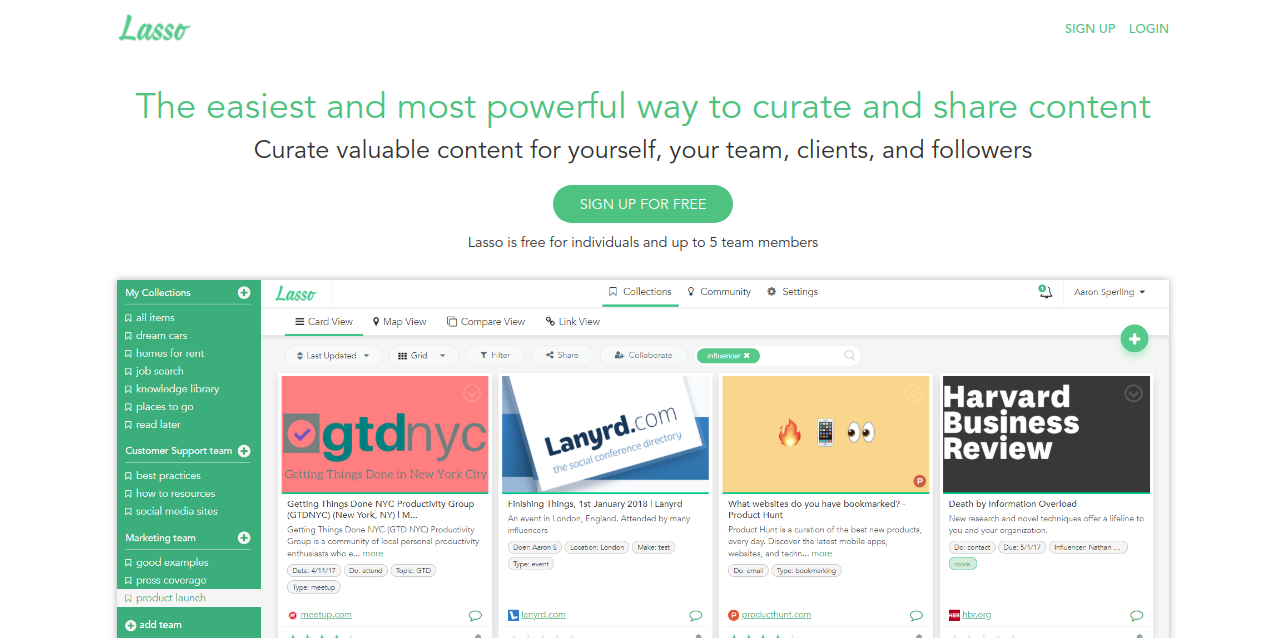Screen dimensions: 1286x638
Task: Click the Share button
Action: coord(562,355)
